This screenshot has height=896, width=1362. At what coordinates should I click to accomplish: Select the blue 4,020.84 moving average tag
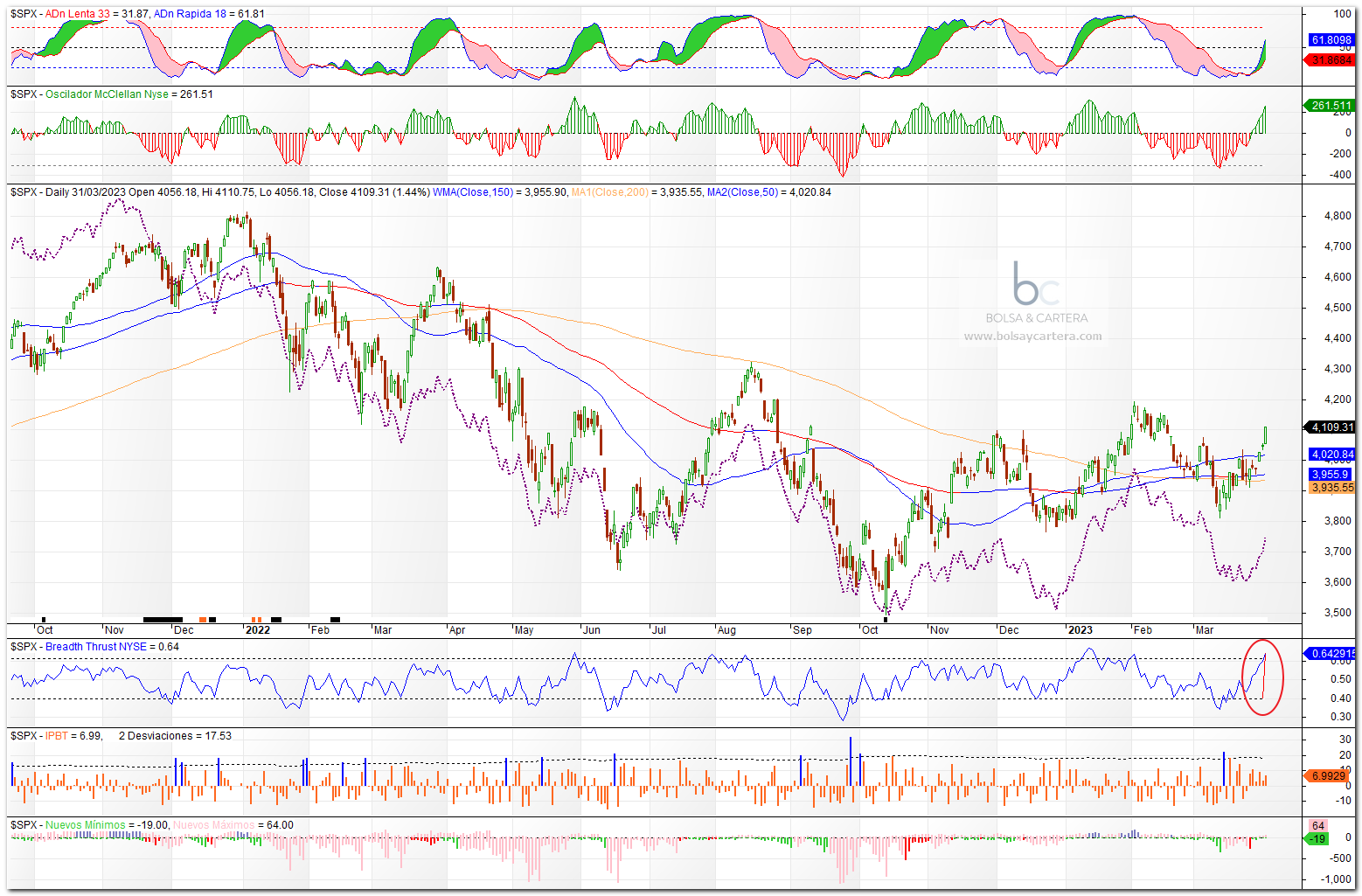[1331, 455]
